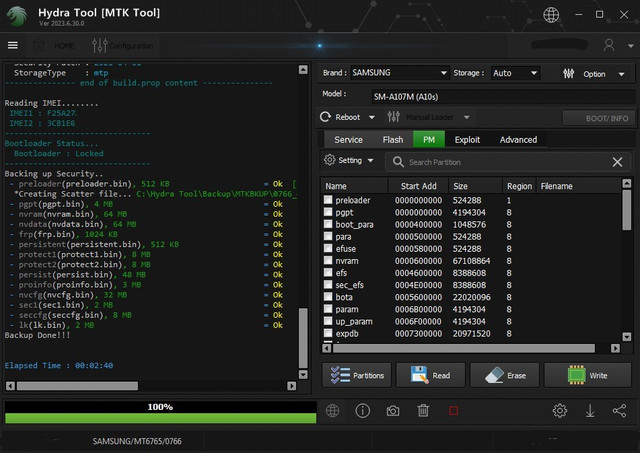Expand the account dropdown arrow
Image resolution: width=640 pixels, height=453 pixels.
click(631, 46)
